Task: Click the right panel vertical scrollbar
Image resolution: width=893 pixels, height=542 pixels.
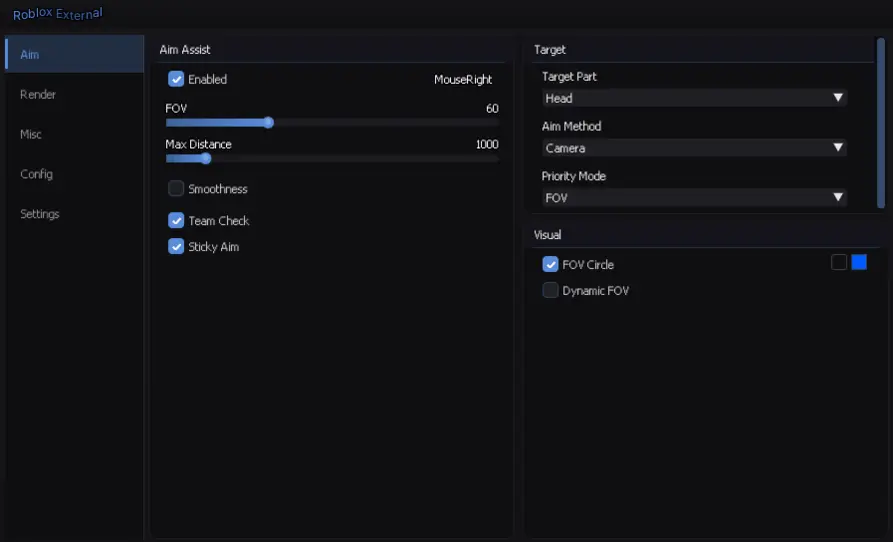Action: pos(881,122)
